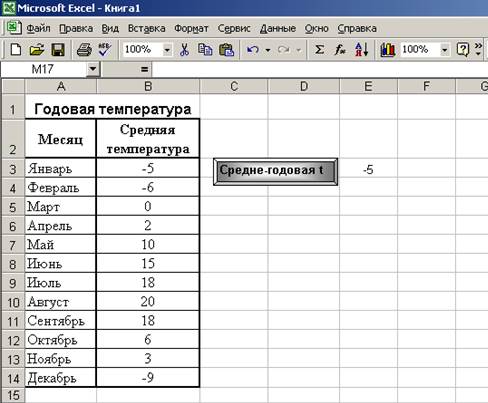The image size is (488, 403).
Task: Open the Help question mark icon
Action: (x=463, y=50)
